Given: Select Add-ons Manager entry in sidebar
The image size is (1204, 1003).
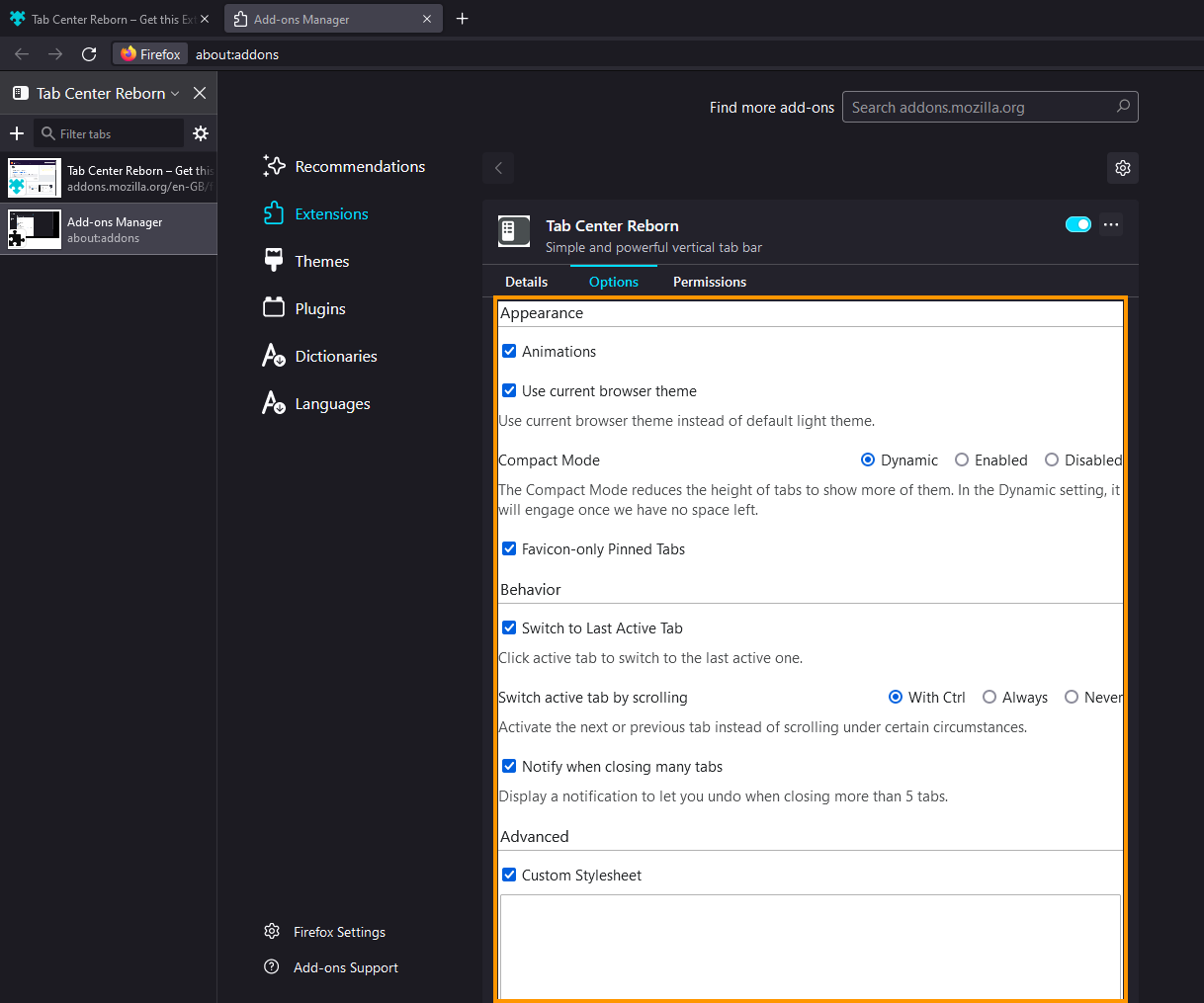Looking at the screenshot, I should click(109, 229).
